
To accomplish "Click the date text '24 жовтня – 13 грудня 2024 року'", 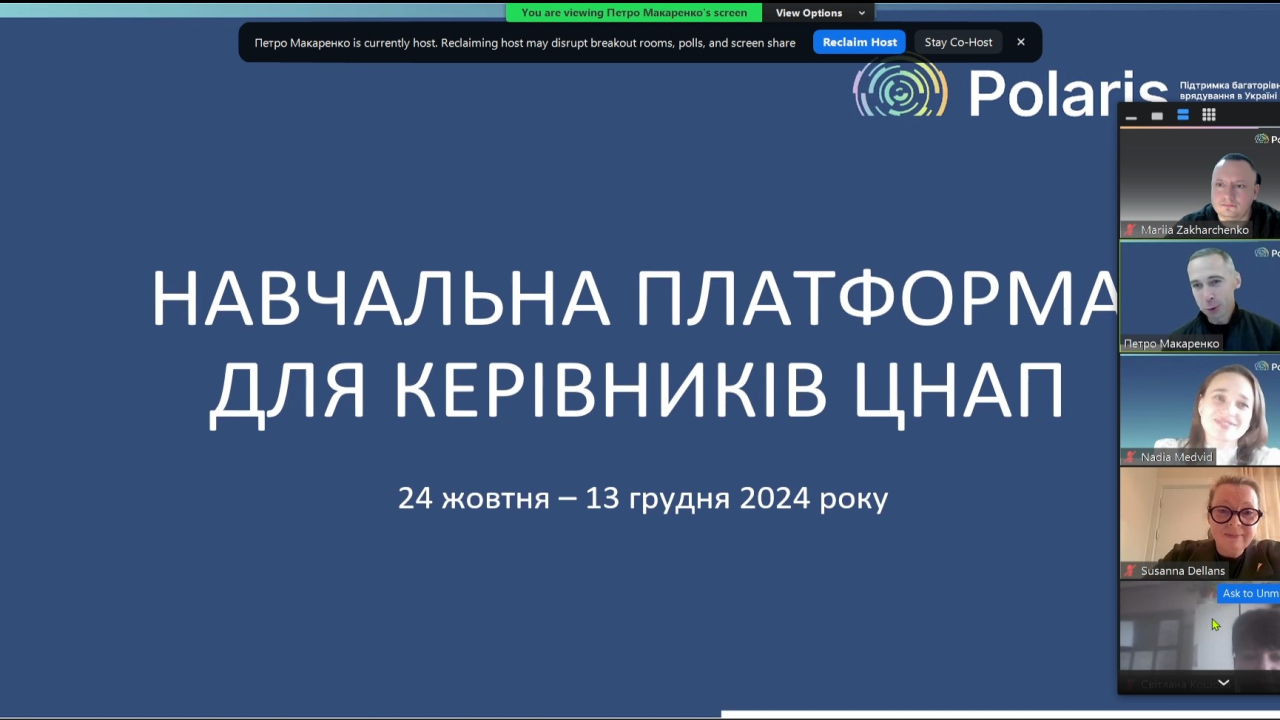I will point(643,498).
